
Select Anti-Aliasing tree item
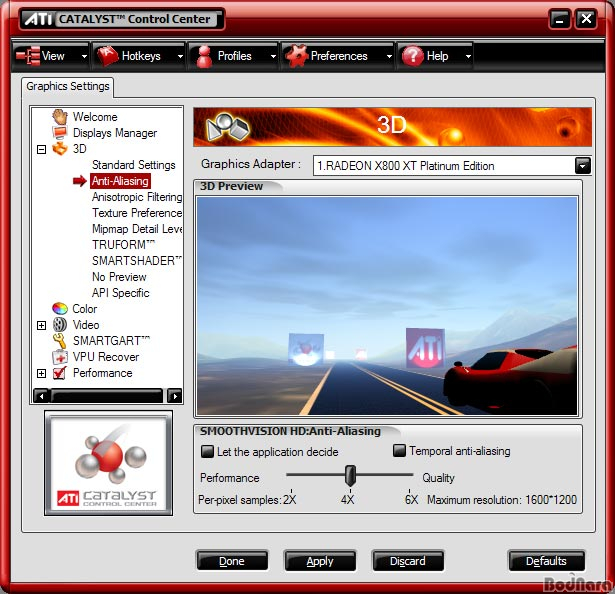120,181
